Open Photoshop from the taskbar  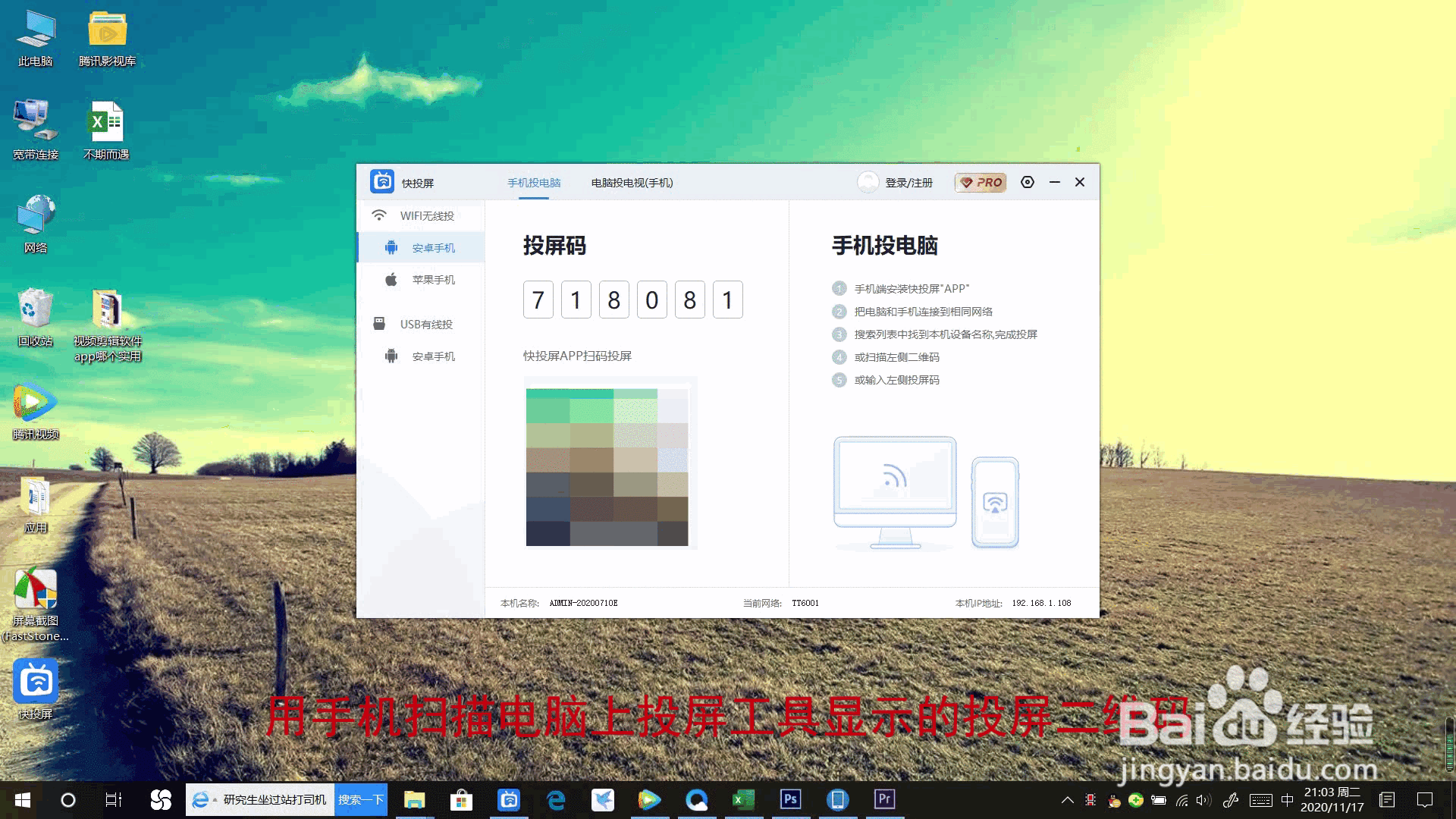790,799
